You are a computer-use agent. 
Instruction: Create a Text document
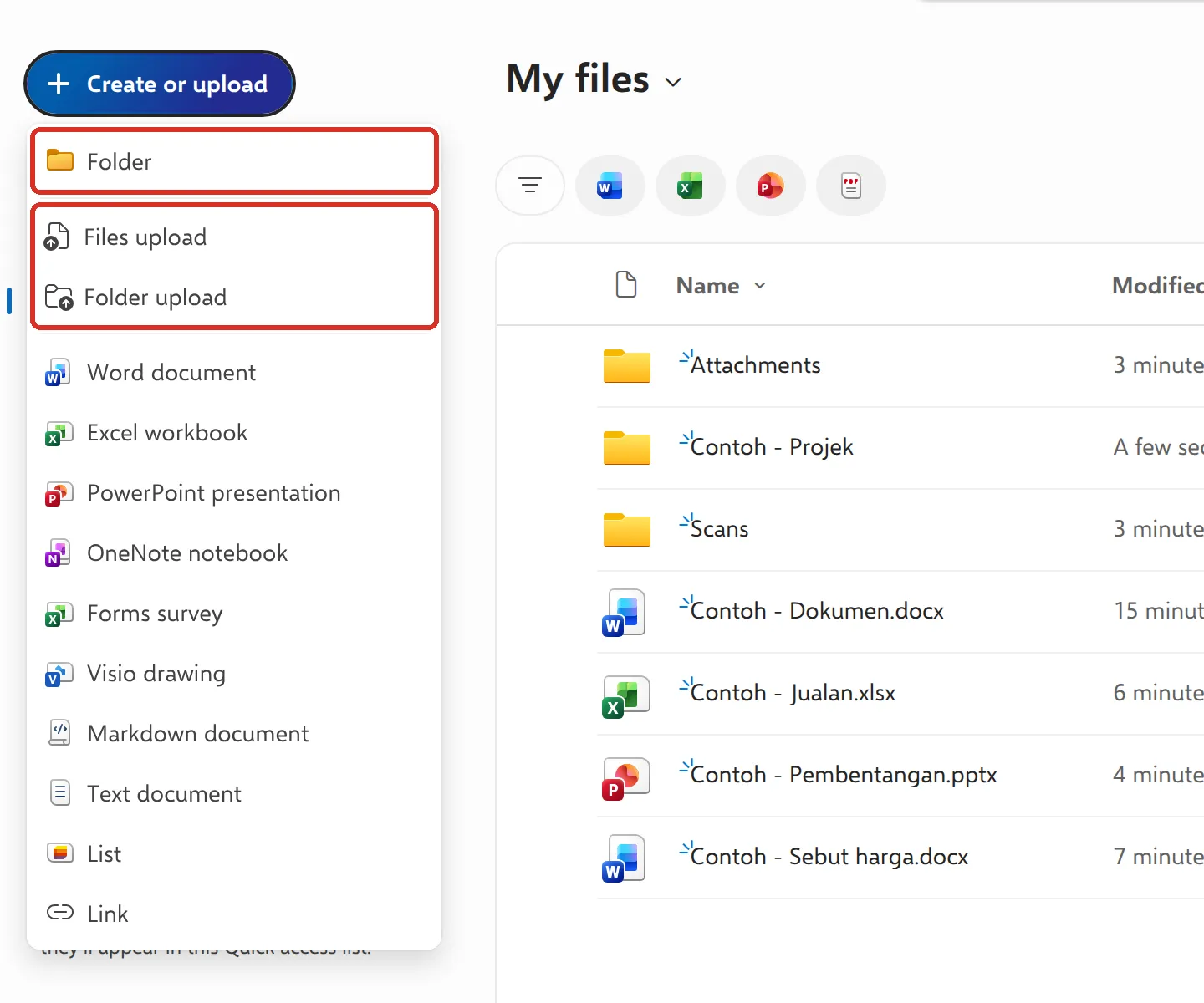[x=234, y=794]
